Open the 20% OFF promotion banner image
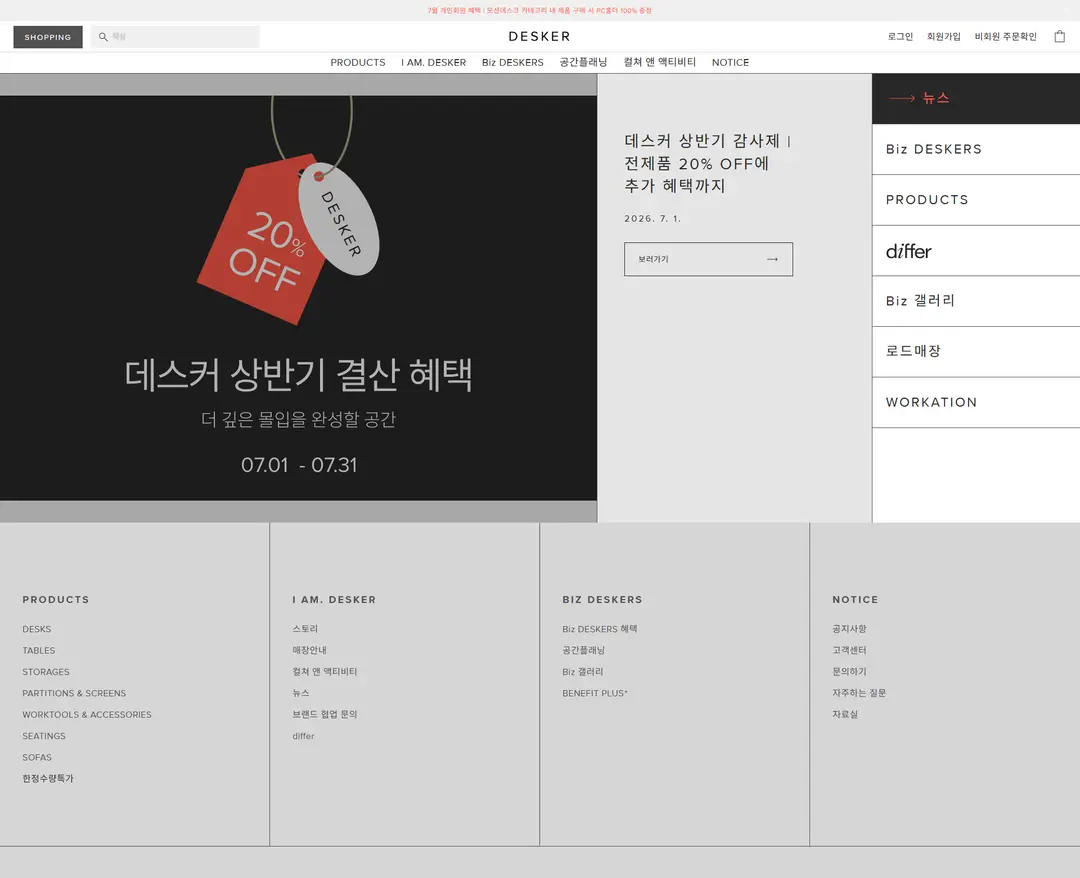 [298, 298]
